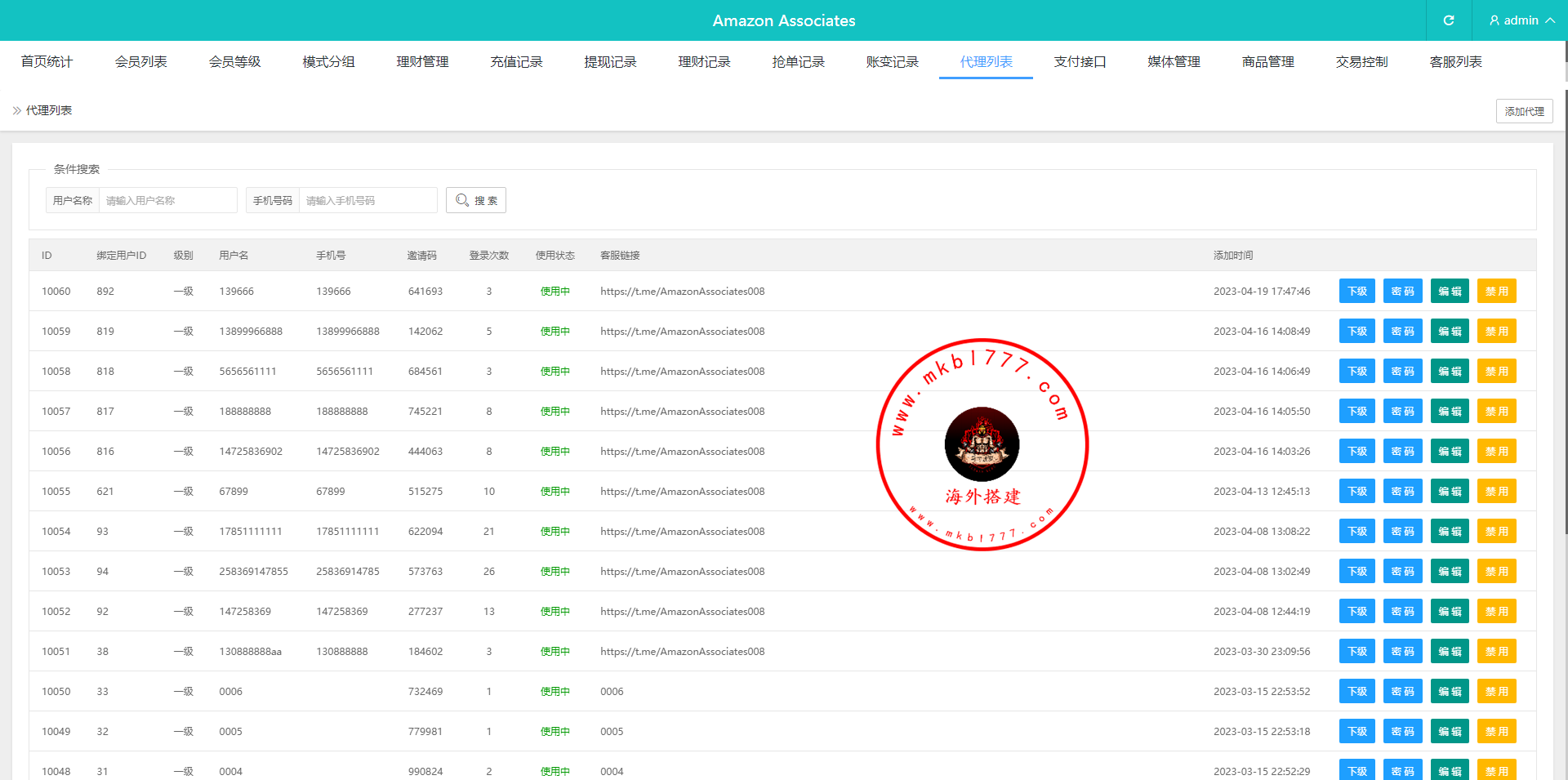Click 禁用 for agent 10052
1568x780 pixels.
click(x=1497, y=611)
